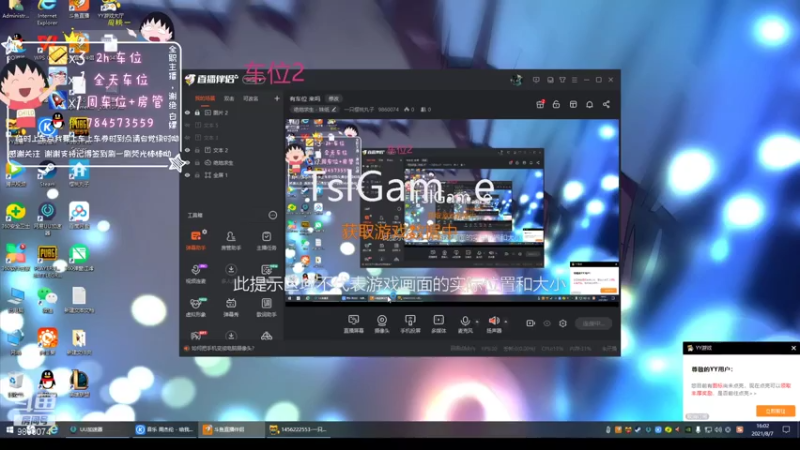Open the 虚拟形象 tool
Image resolution: width=800 pixels, height=450 pixels.
click(x=196, y=307)
